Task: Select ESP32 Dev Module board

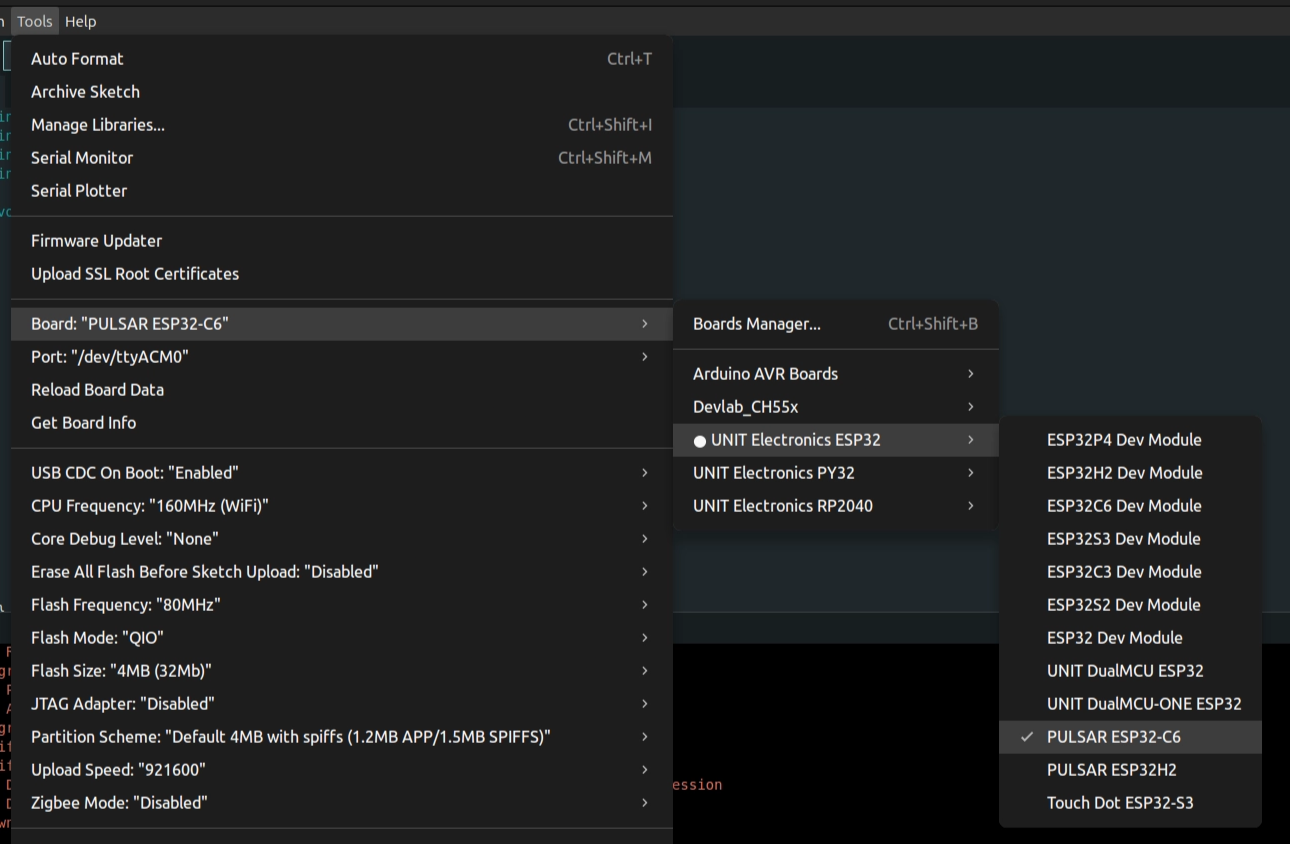Action: 1130,638
